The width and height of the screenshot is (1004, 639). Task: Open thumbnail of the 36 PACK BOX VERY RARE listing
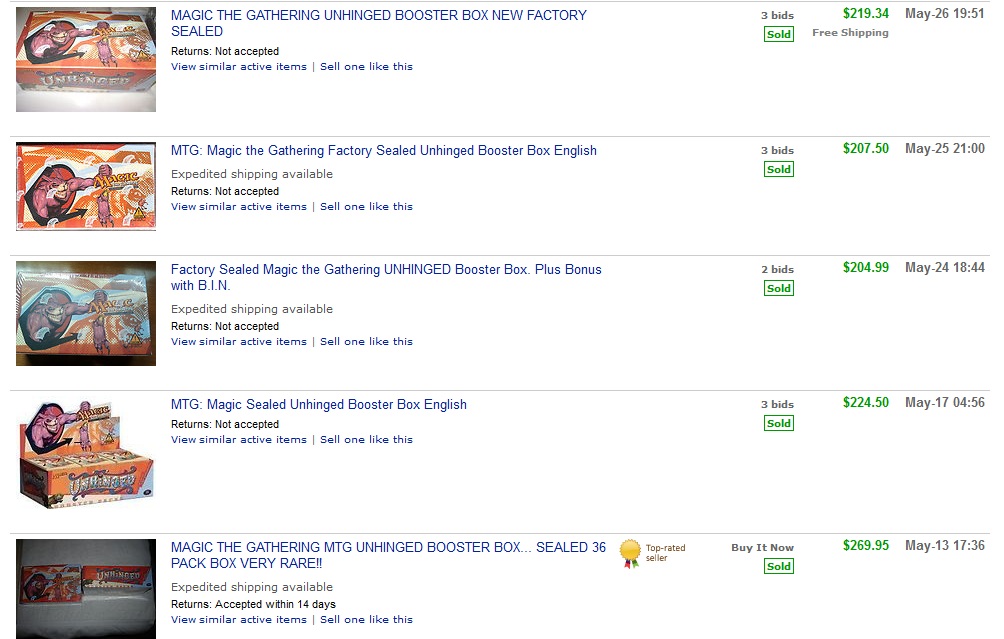click(x=86, y=588)
